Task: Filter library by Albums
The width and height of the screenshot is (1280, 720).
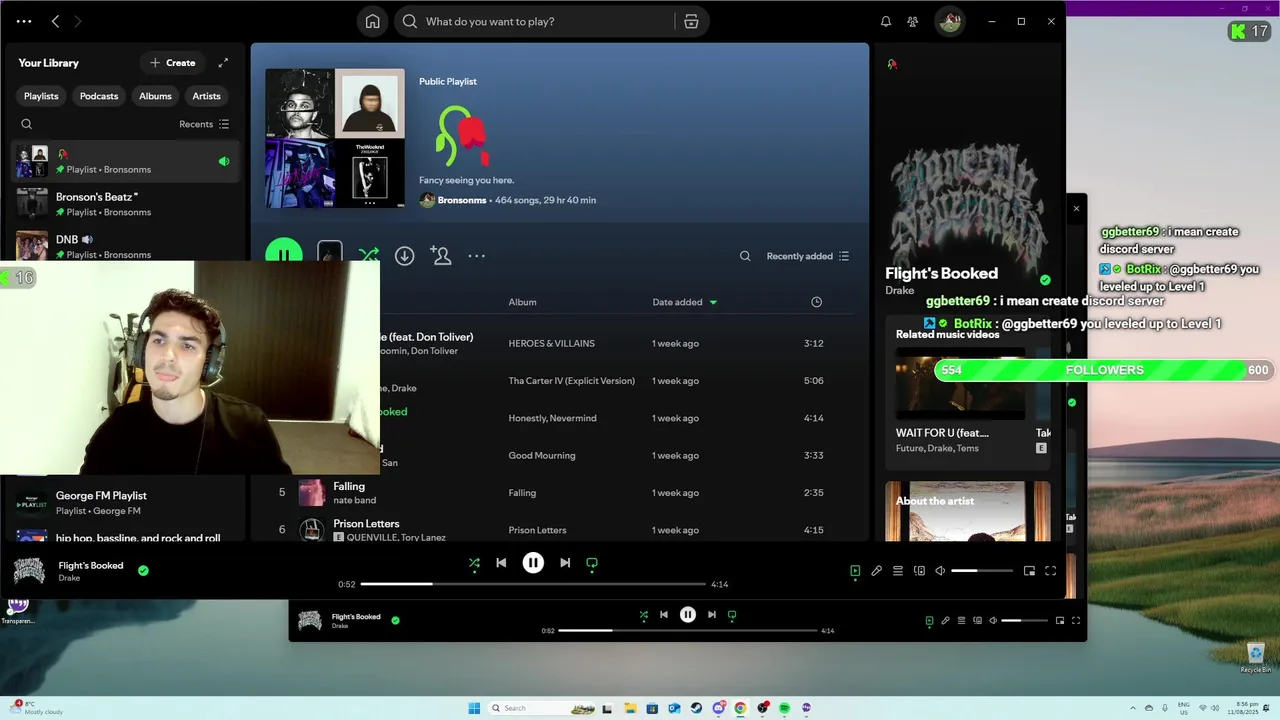Action: tap(155, 96)
